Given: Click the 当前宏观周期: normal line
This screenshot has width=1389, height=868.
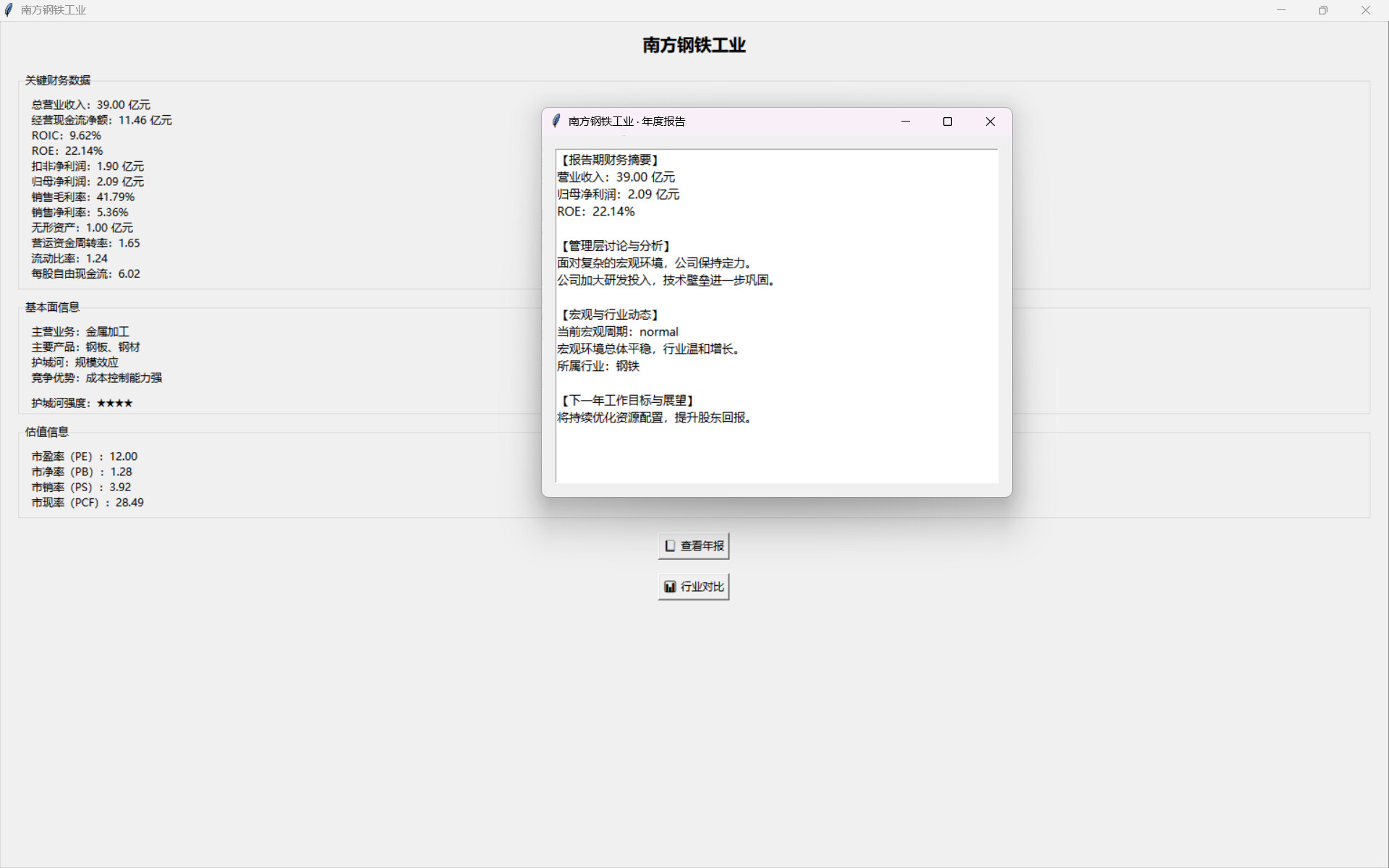Looking at the screenshot, I should 618,332.
